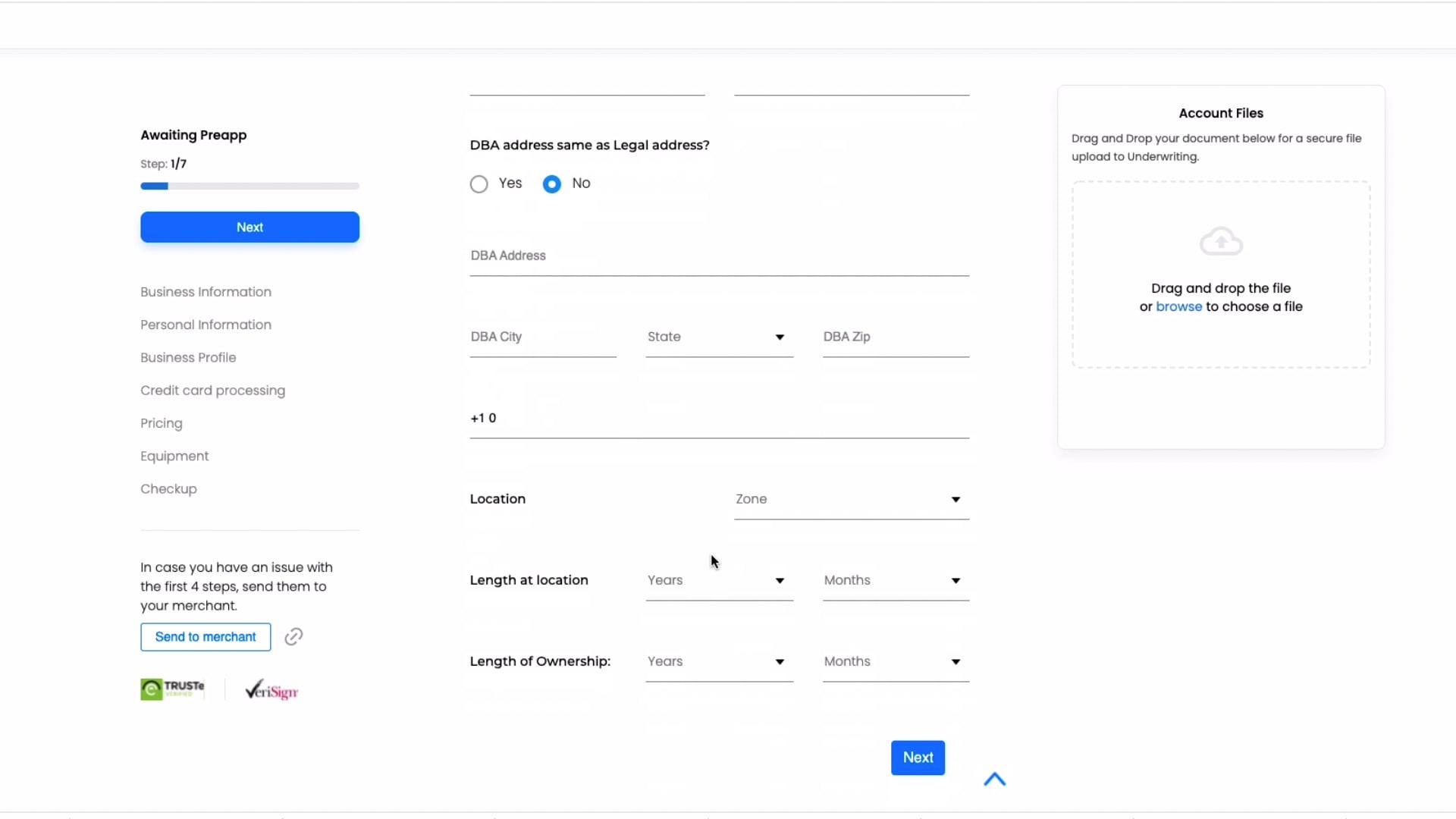Open Credit card processing step
The width and height of the screenshot is (1456, 819).
point(212,391)
